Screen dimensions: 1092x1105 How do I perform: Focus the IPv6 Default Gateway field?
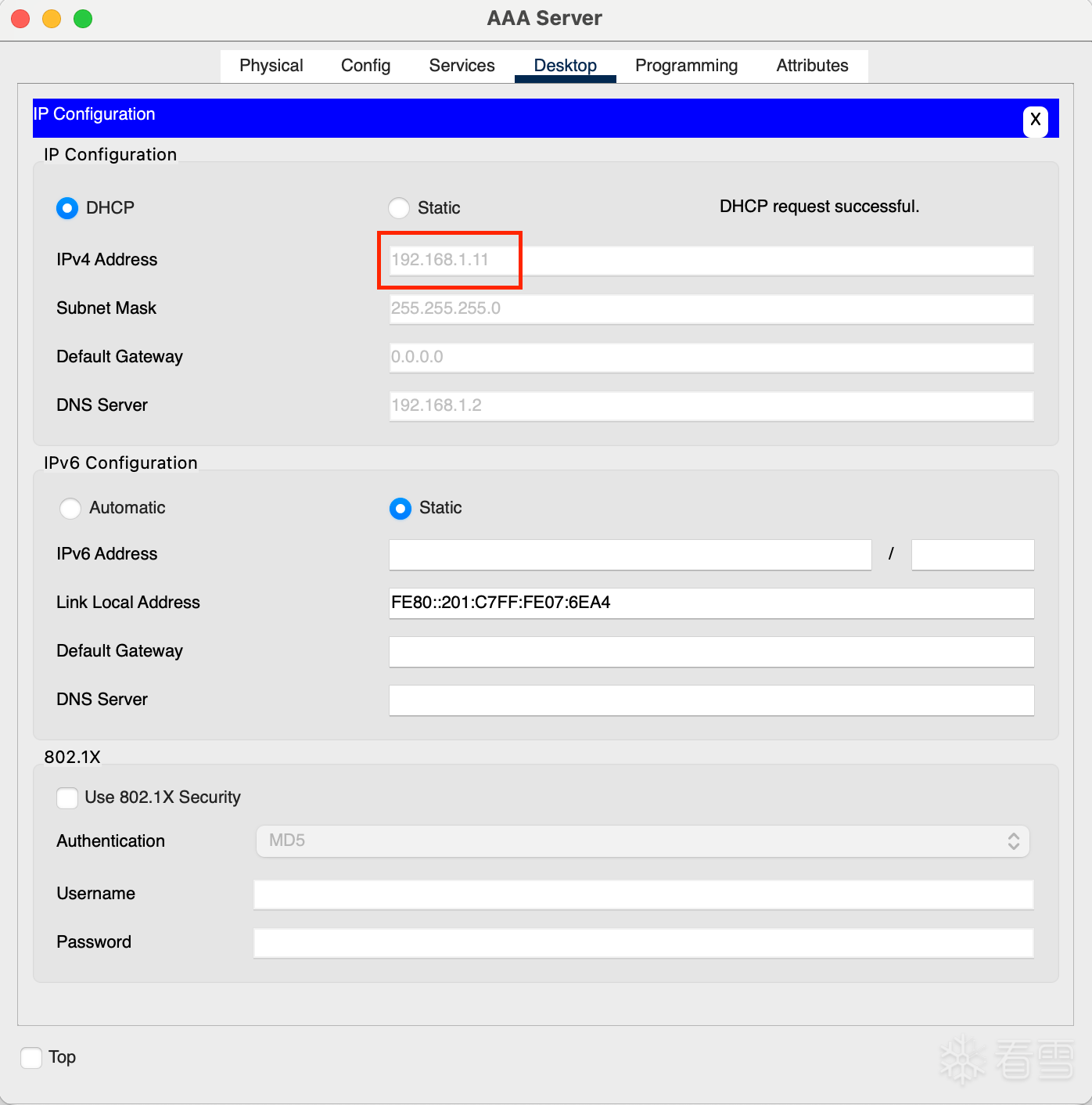(x=712, y=652)
